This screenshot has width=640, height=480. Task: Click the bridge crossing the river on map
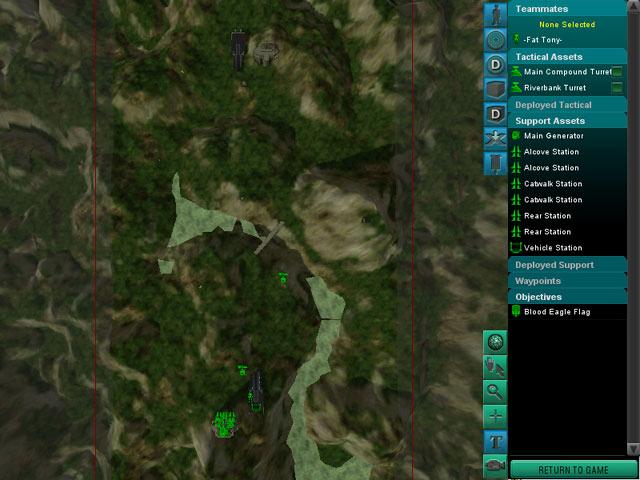pyautogui.click(x=269, y=238)
